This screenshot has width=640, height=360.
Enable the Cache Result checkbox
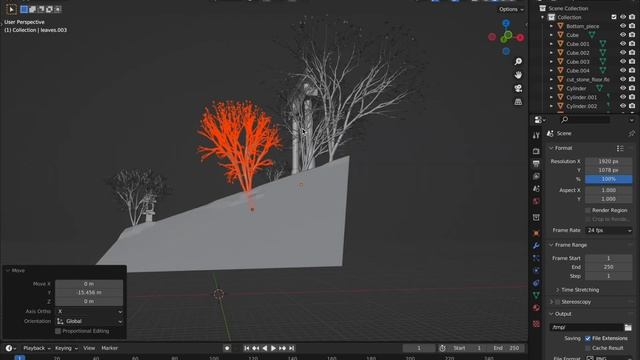click(x=588, y=348)
